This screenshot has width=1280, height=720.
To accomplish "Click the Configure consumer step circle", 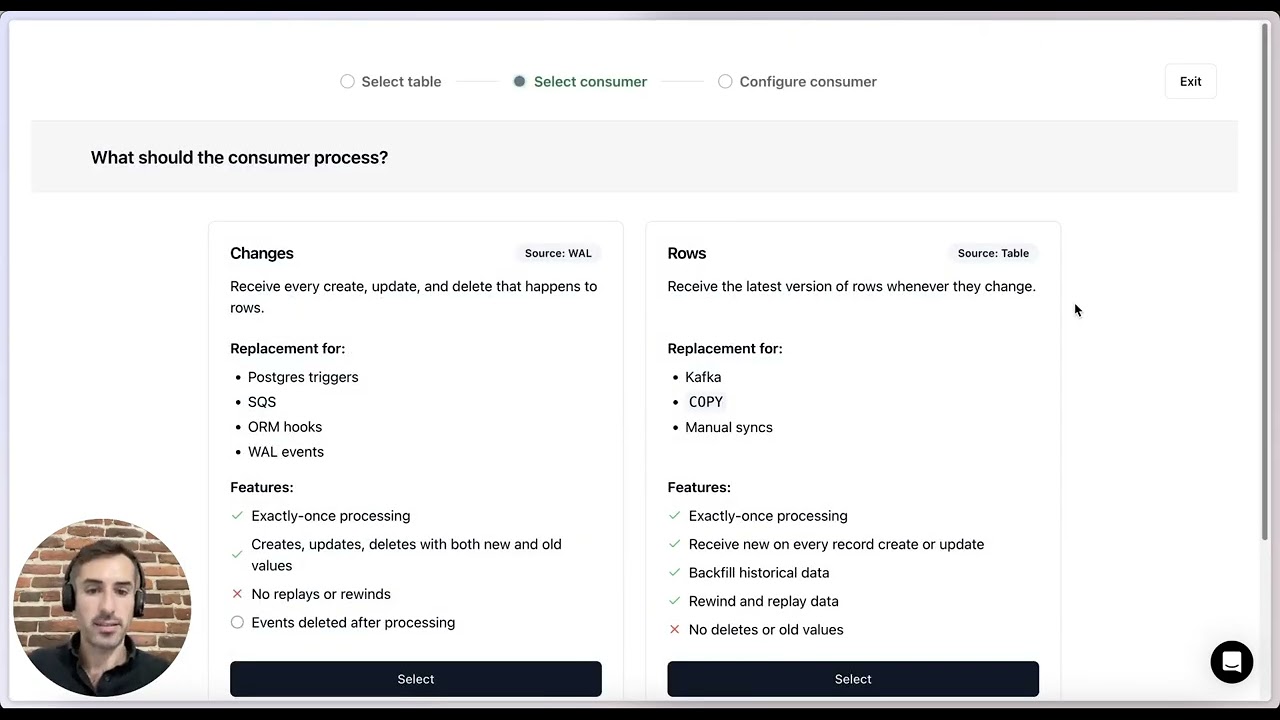I will (725, 82).
